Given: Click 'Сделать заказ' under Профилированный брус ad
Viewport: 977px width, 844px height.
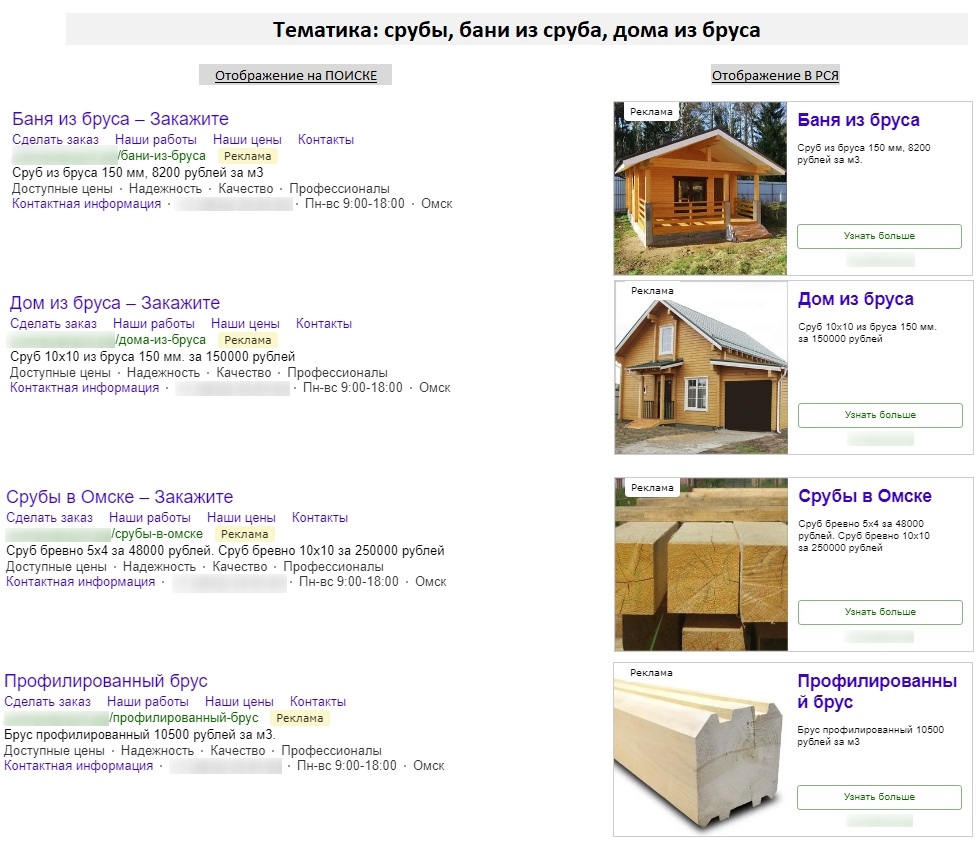Looking at the screenshot, I should tap(47, 701).
